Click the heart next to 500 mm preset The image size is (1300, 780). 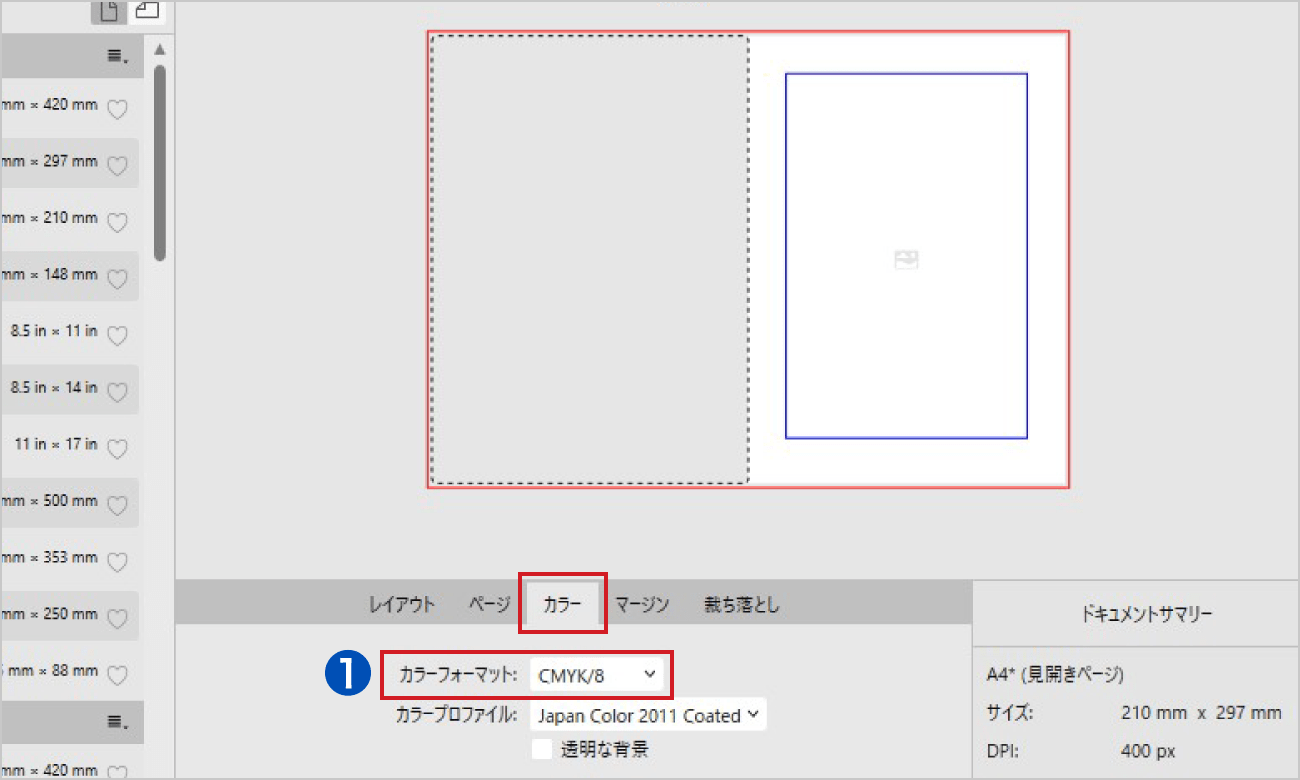coord(117,505)
